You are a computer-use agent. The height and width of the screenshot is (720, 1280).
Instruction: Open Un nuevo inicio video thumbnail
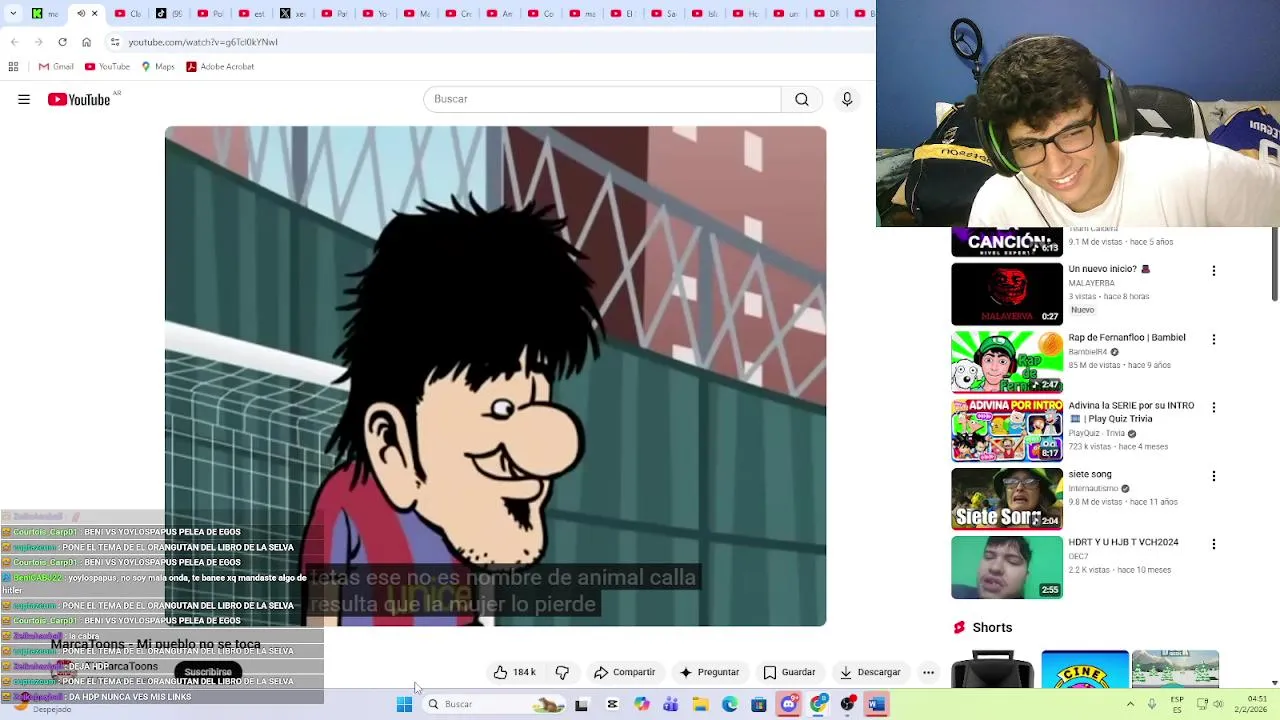coord(1007,294)
